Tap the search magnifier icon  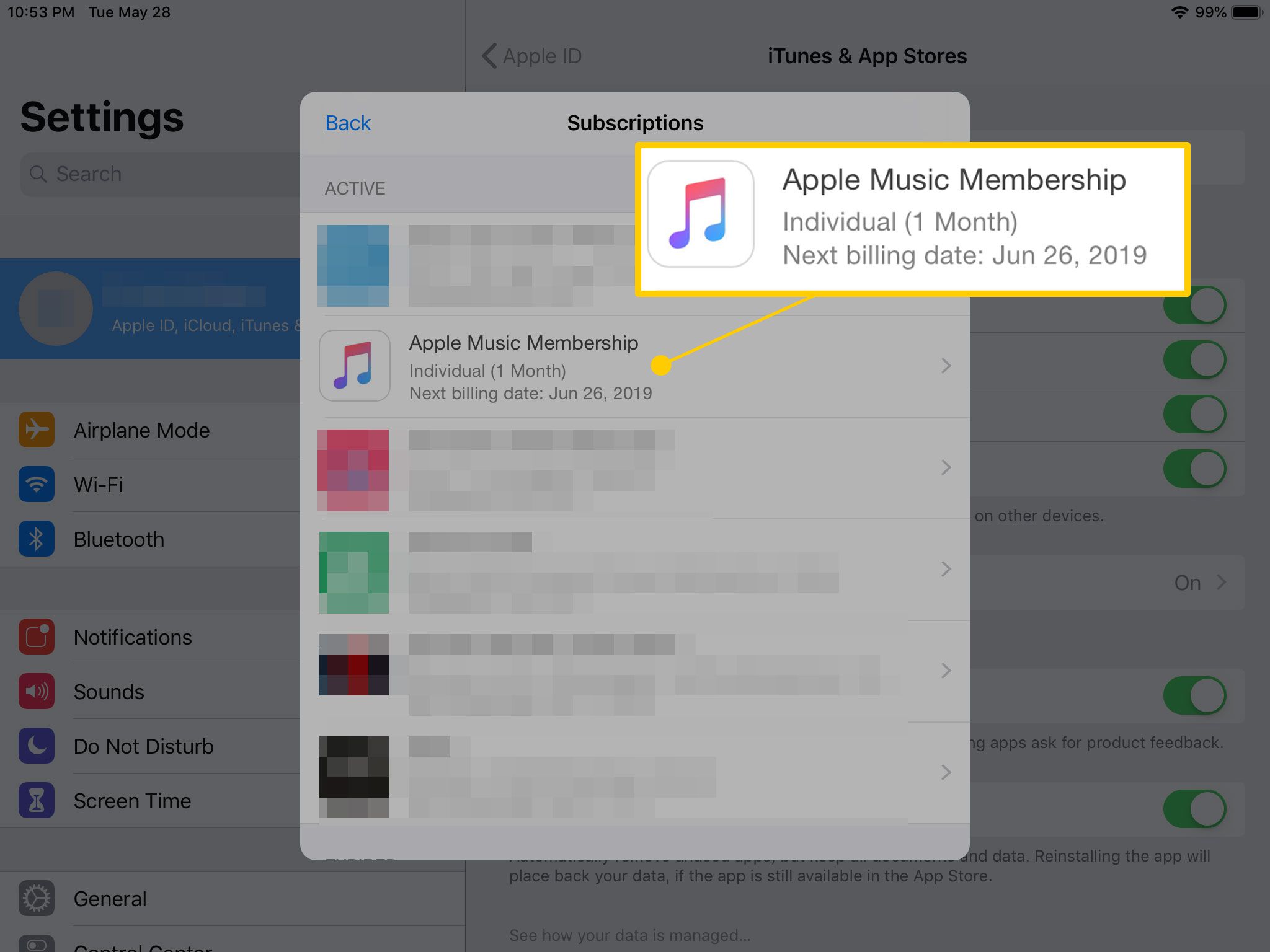pos(38,174)
